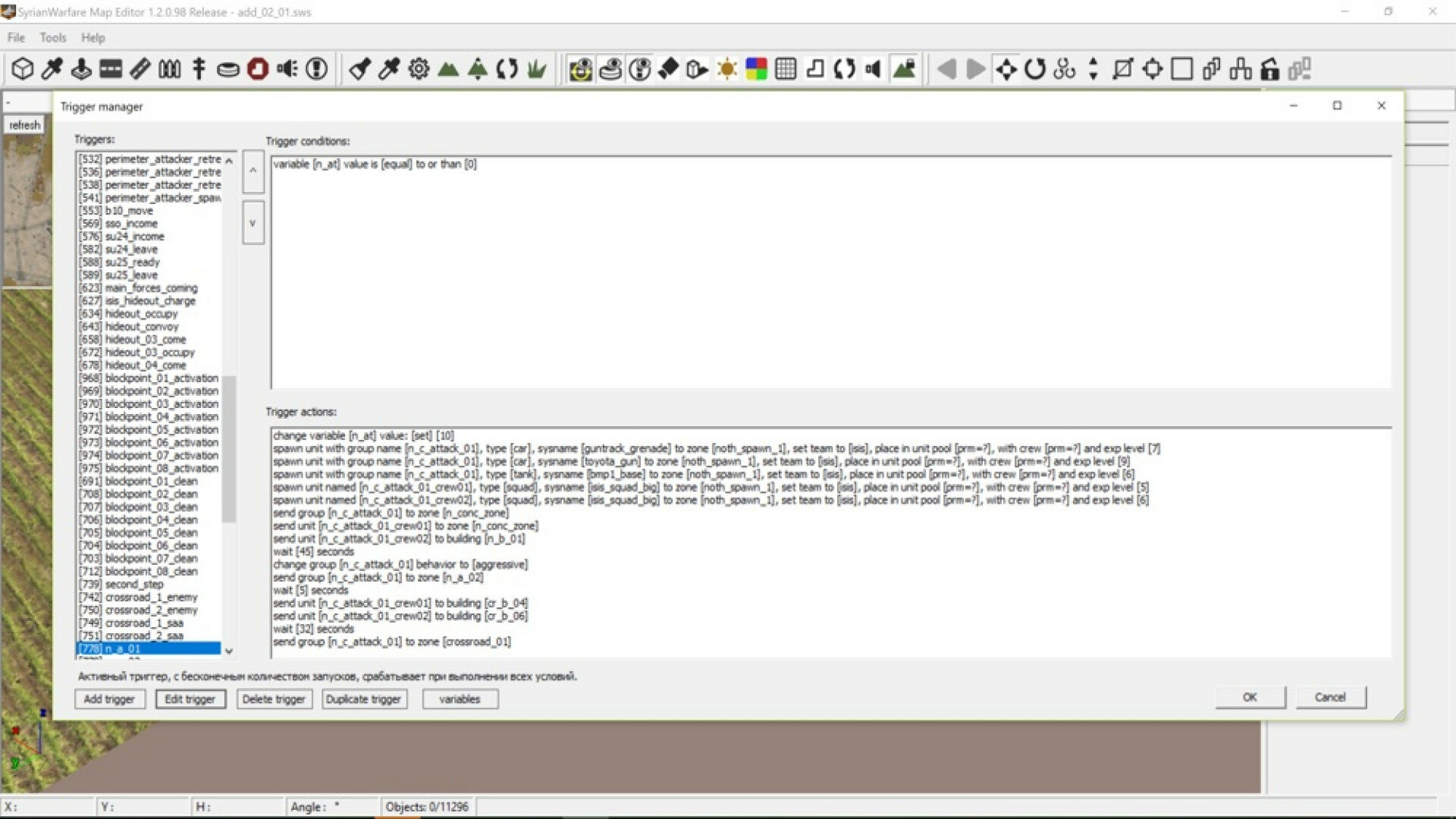This screenshot has width=1456, height=819.
Task: Open the Help menu
Action: [x=93, y=38]
